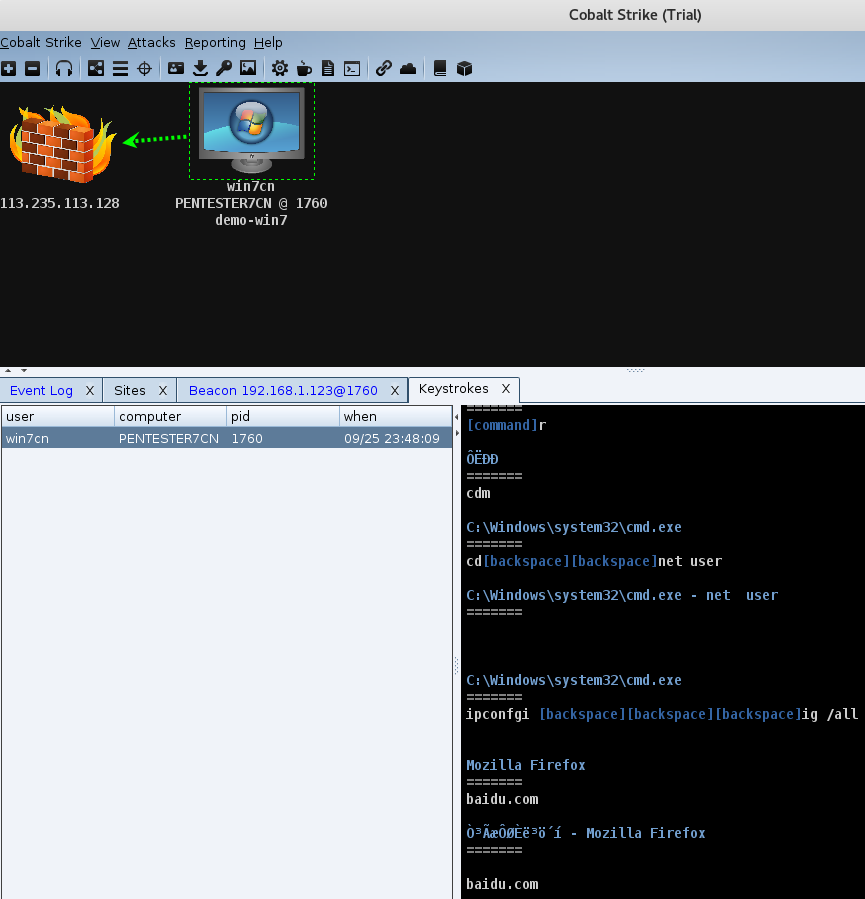Image resolution: width=865 pixels, height=899 pixels.
Task: Collapse bottom pane with the down arrow
Action: pyautogui.click(x=24, y=370)
